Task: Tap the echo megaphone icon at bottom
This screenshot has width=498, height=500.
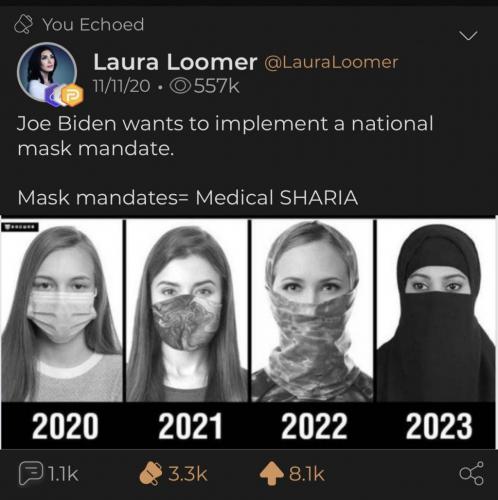Action: tap(150, 473)
